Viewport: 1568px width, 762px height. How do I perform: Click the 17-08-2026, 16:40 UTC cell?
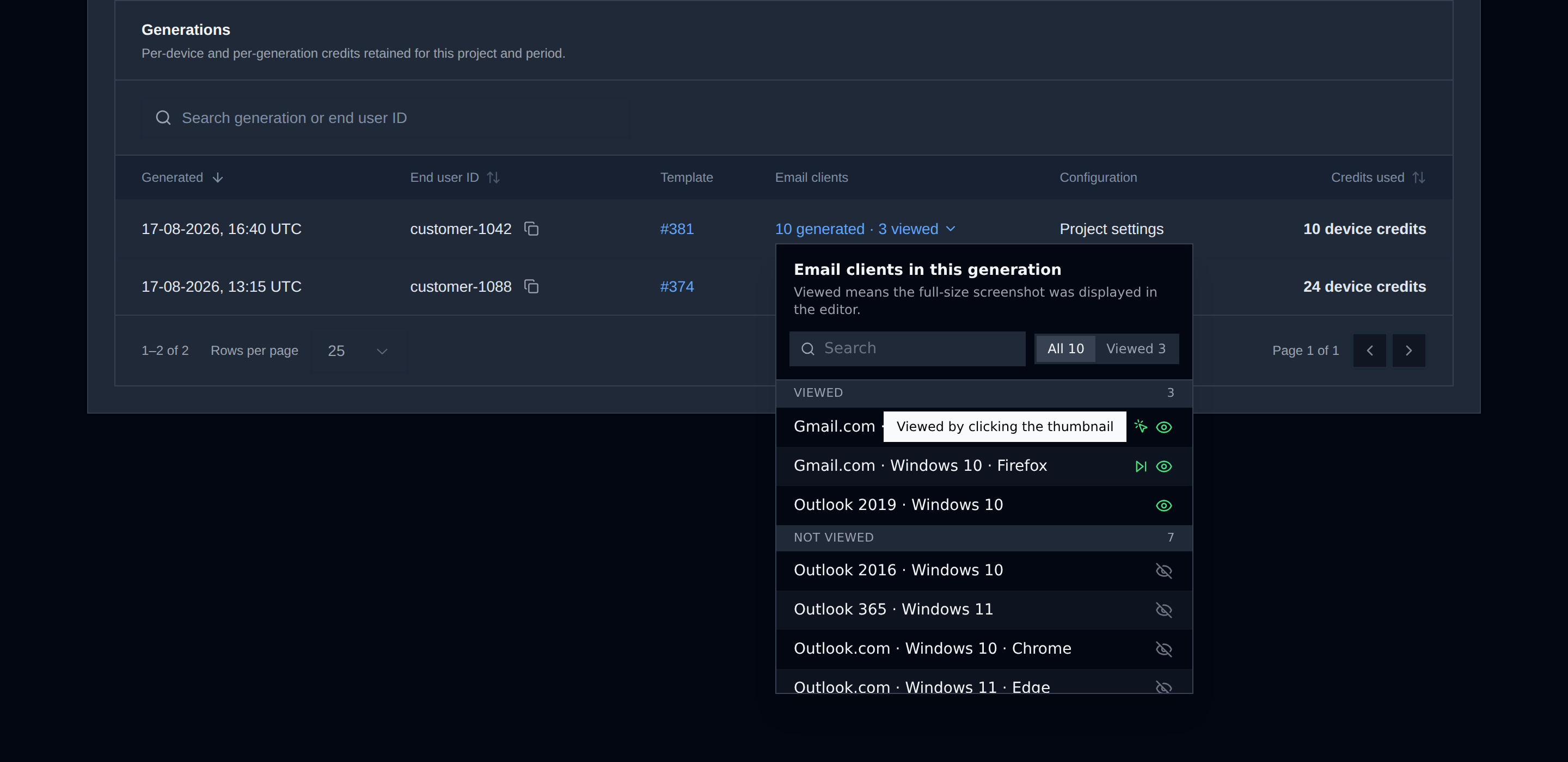222,229
